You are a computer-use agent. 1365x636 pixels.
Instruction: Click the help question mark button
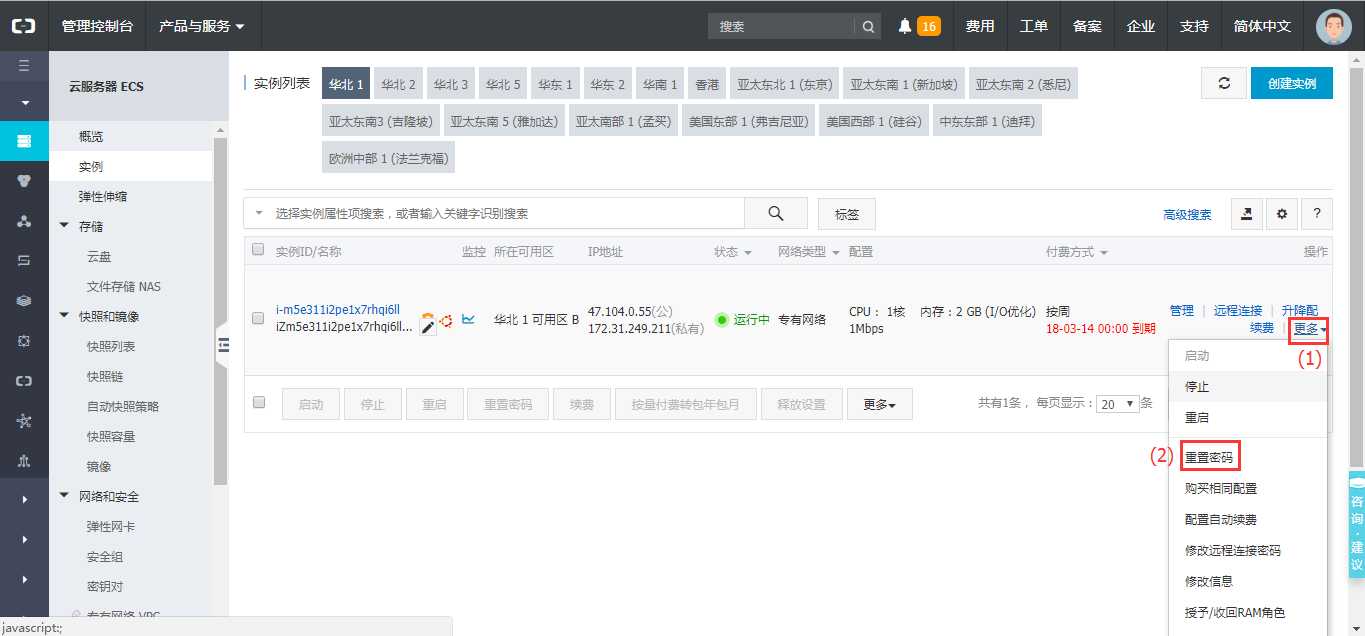(x=1317, y=213)
